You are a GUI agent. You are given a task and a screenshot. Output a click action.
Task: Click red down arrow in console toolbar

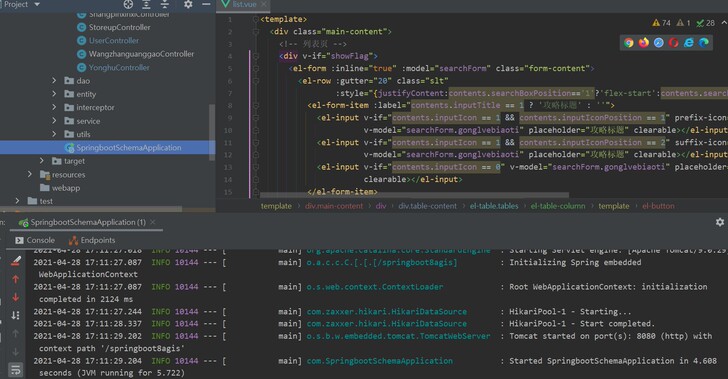[x=15, y=297]
